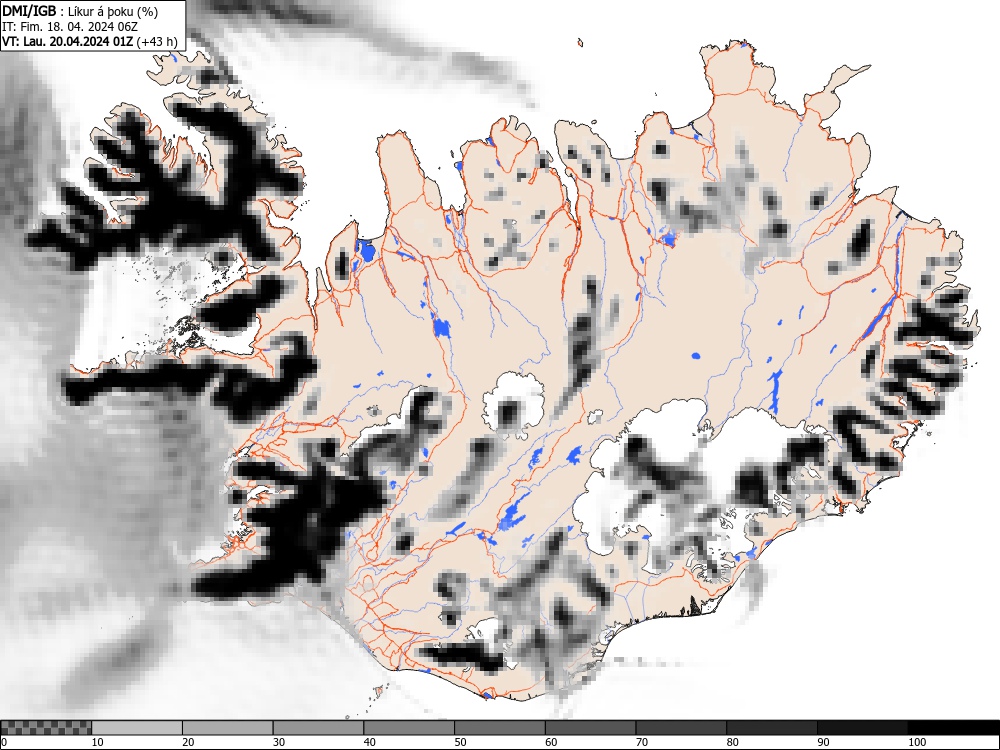Click the 60-70 dark gray legend segment
The height and width of the screenshot is (750, 1000).
[x=591, y=728]
